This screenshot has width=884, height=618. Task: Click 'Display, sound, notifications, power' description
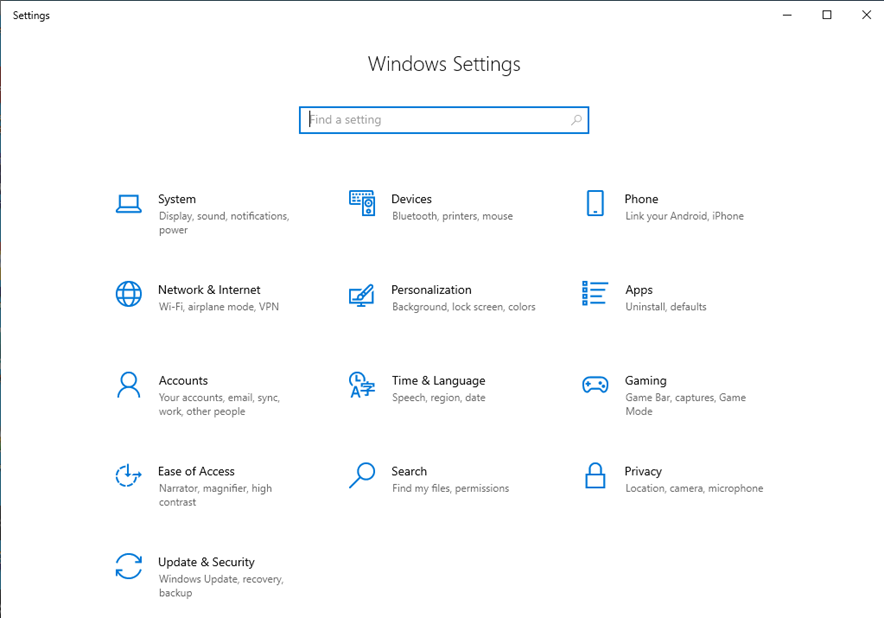[224, 223]
